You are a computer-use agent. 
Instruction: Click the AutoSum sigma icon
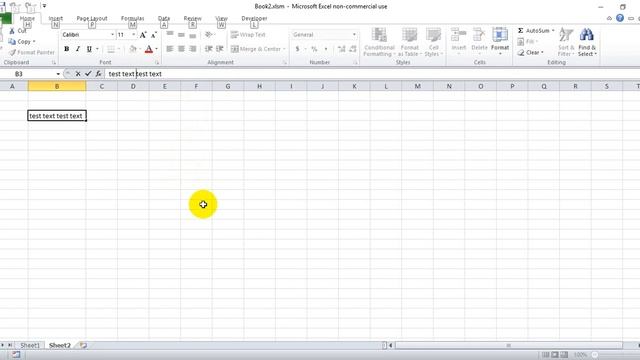click(x=521, y=31)
